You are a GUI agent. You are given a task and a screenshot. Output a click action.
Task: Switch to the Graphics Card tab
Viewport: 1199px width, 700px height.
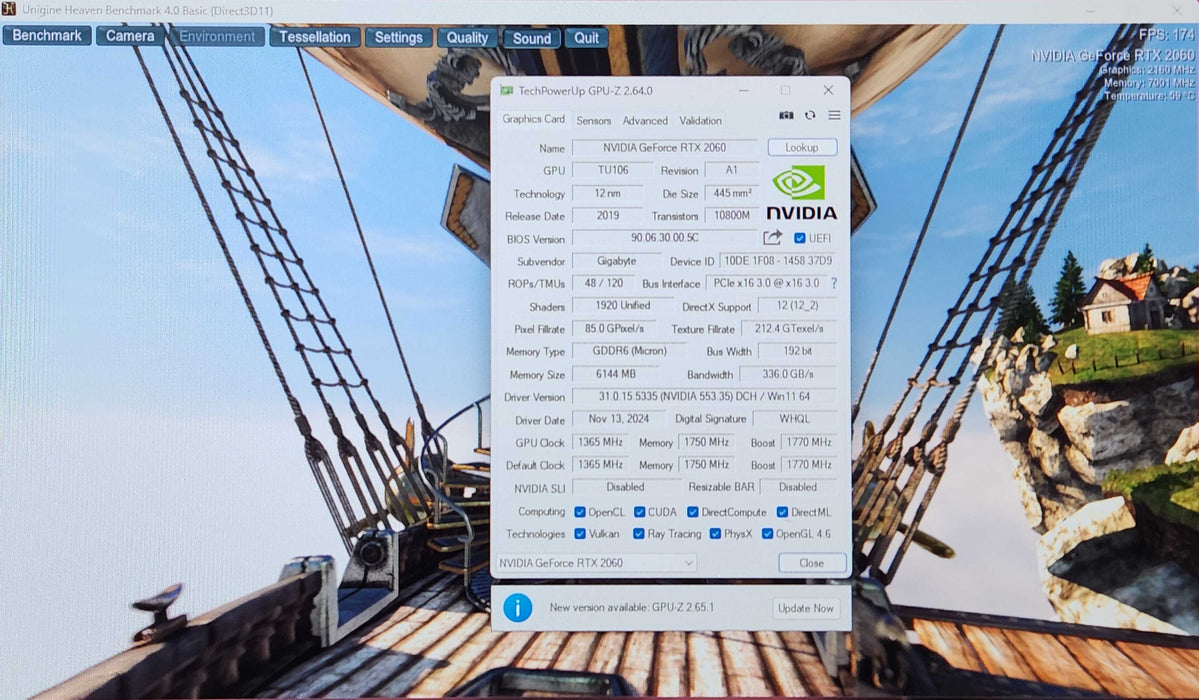[x=533, y=119]
